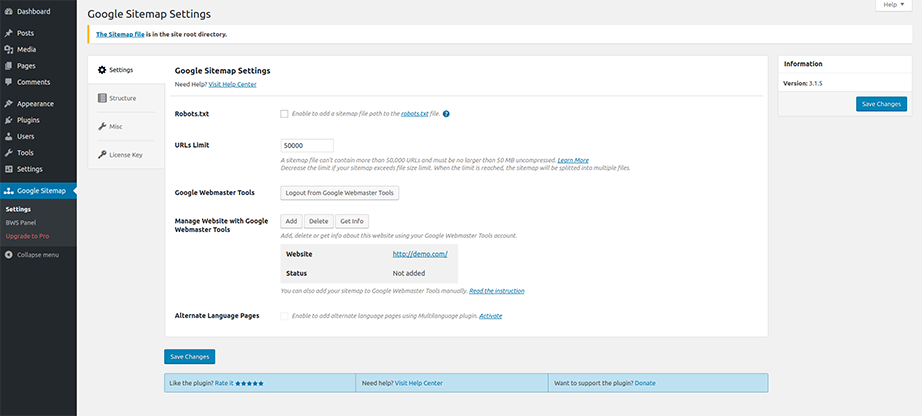Click the Comments speech bubble icon
Screen dimensions: 922x416
(x=8, y=82)
